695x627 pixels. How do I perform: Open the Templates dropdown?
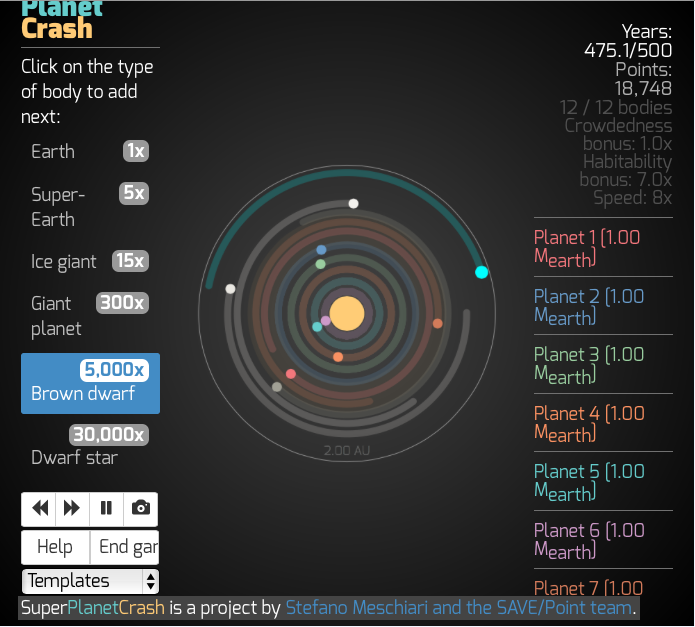click(x=91, y=581)
